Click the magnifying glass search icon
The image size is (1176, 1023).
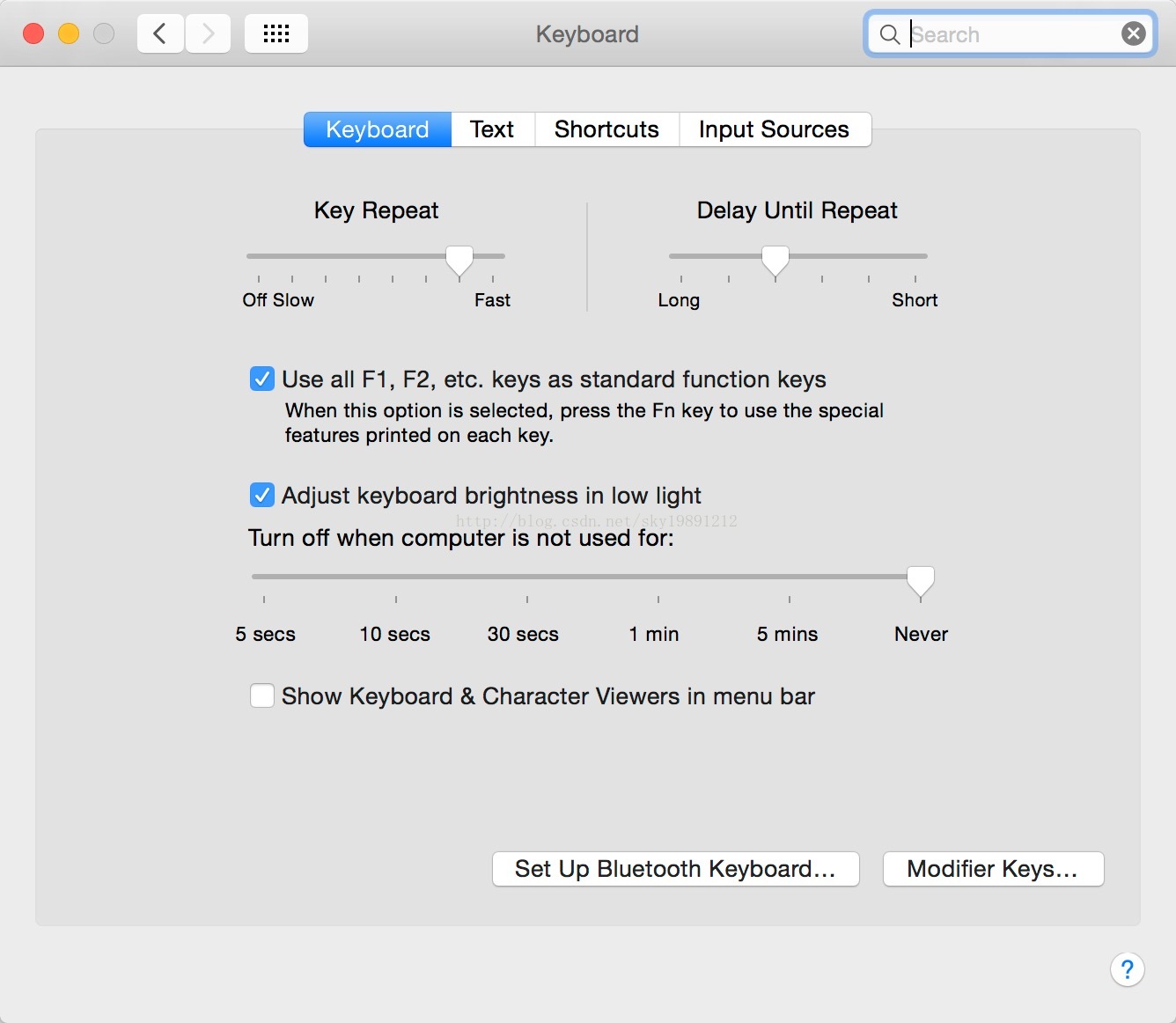(890, 34)
